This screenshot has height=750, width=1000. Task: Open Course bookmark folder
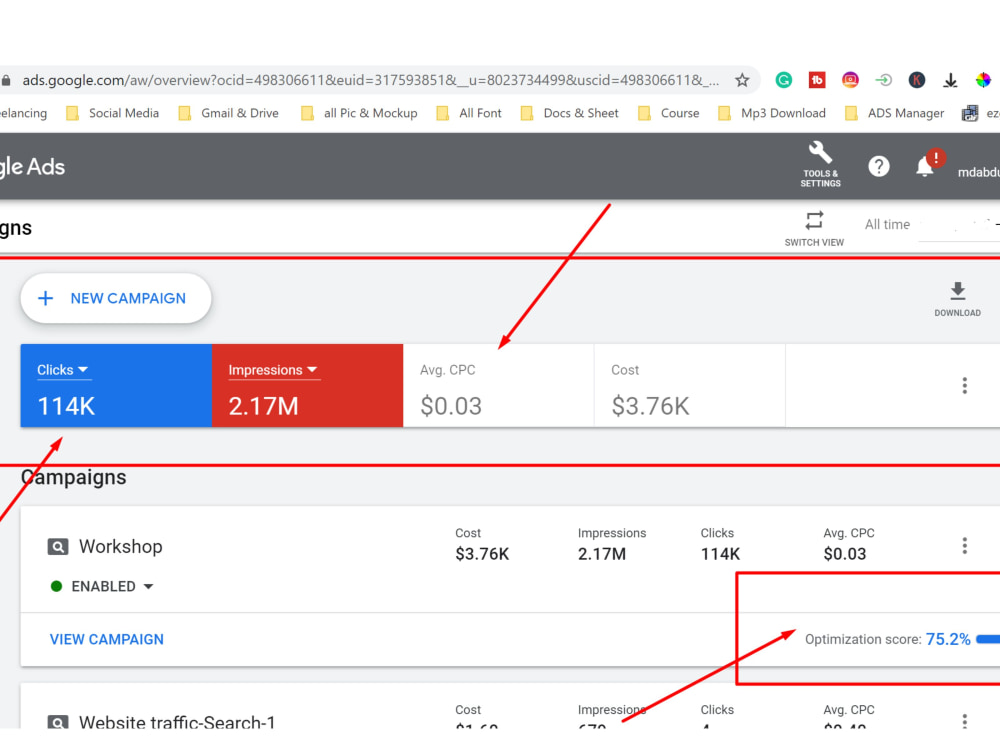669,113
